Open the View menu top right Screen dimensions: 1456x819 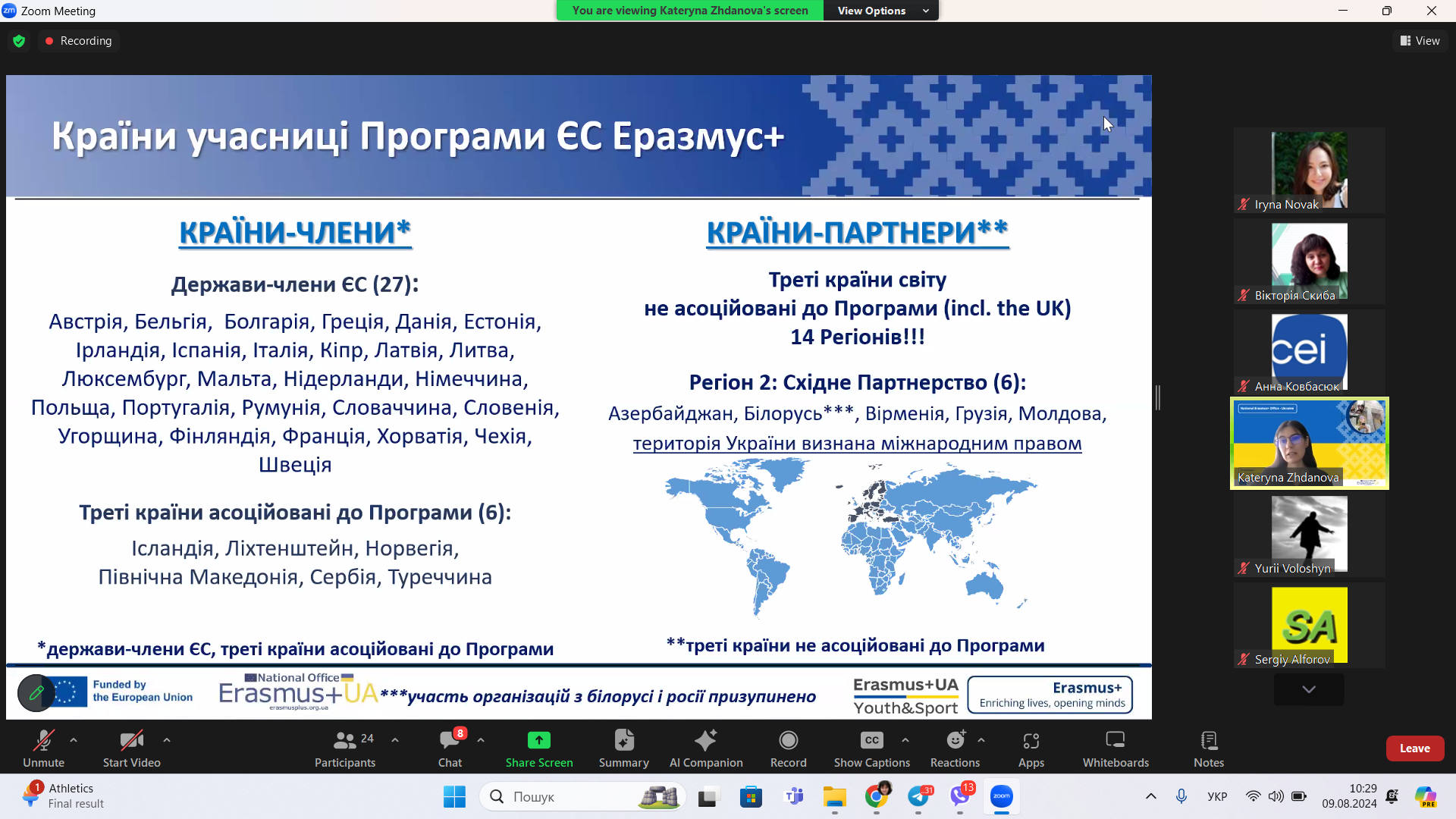point(1420,40)
